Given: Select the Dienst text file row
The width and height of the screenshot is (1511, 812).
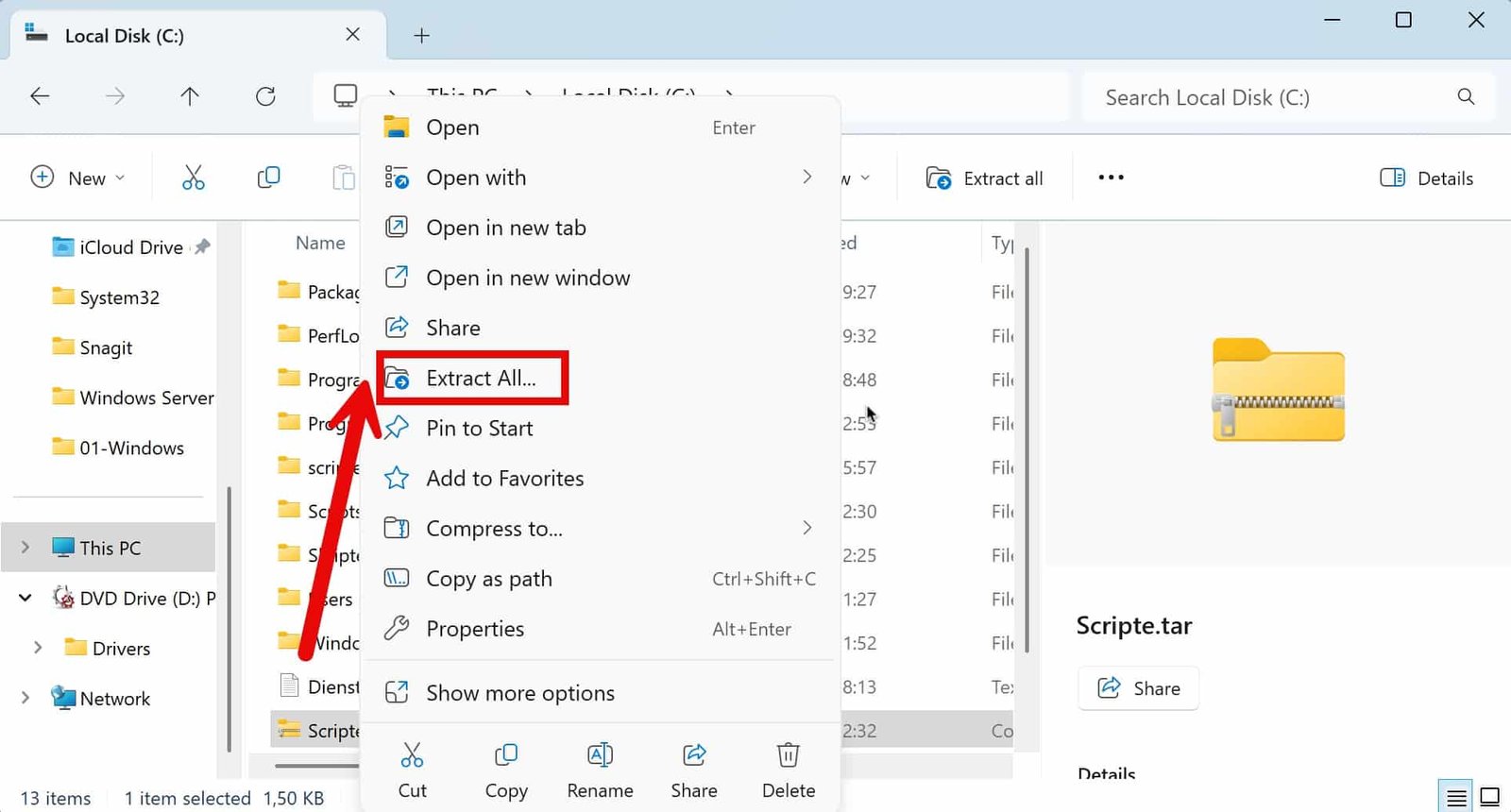Looking at the screenshot, I should 317,686.
